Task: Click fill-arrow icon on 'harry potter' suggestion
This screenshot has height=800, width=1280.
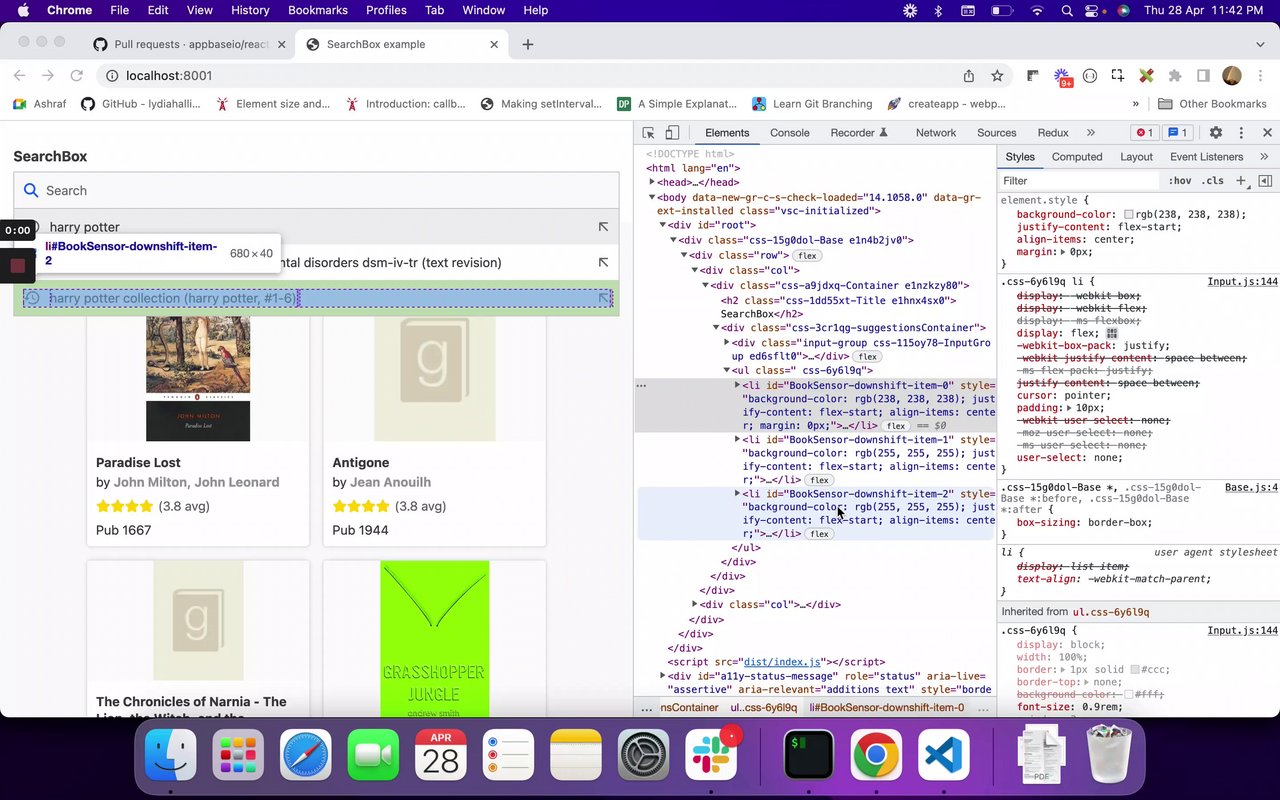Action: click(x=603, y=227)
